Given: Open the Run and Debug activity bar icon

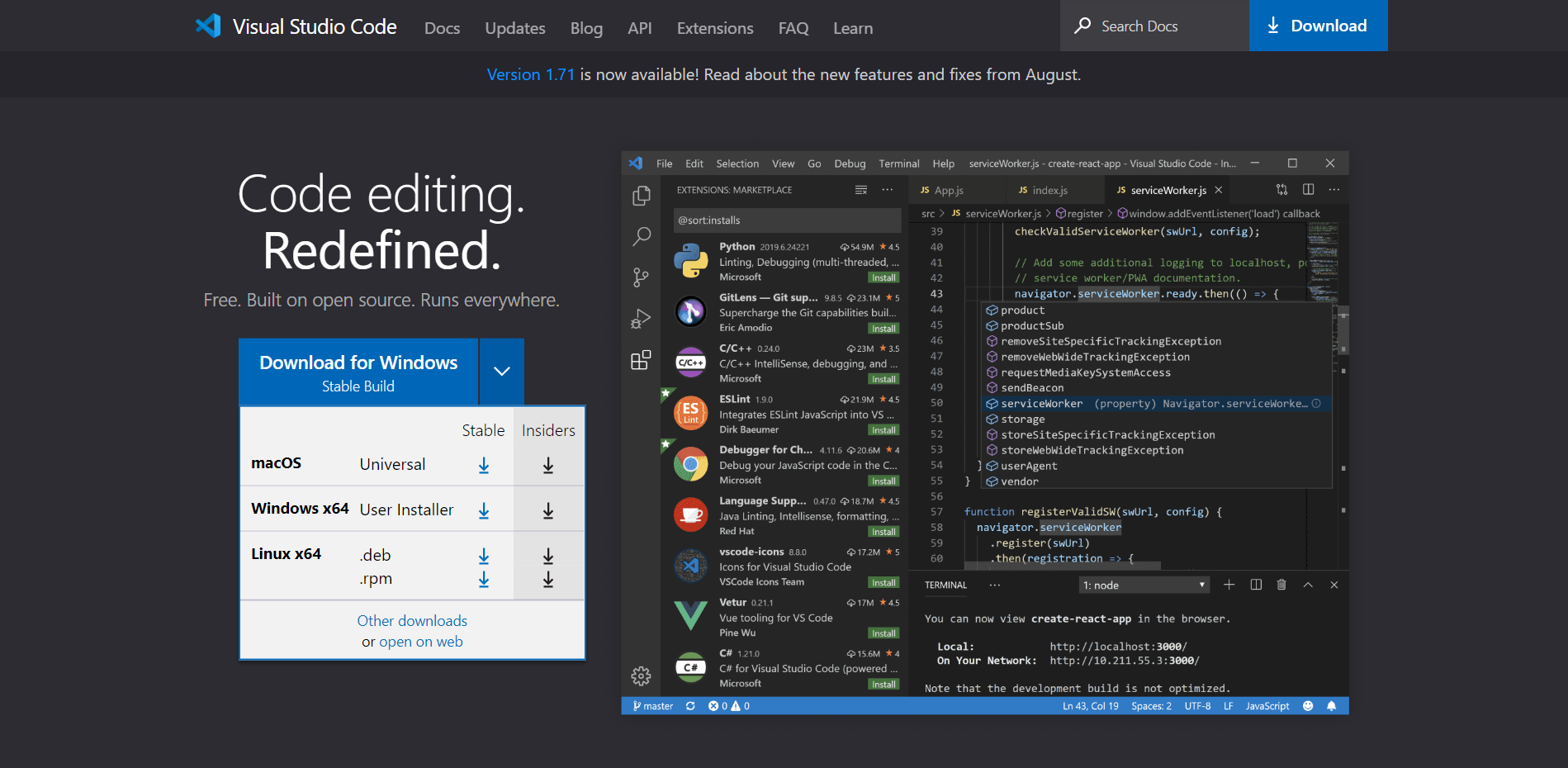Looking at the screenshot, I should [641, 319].
